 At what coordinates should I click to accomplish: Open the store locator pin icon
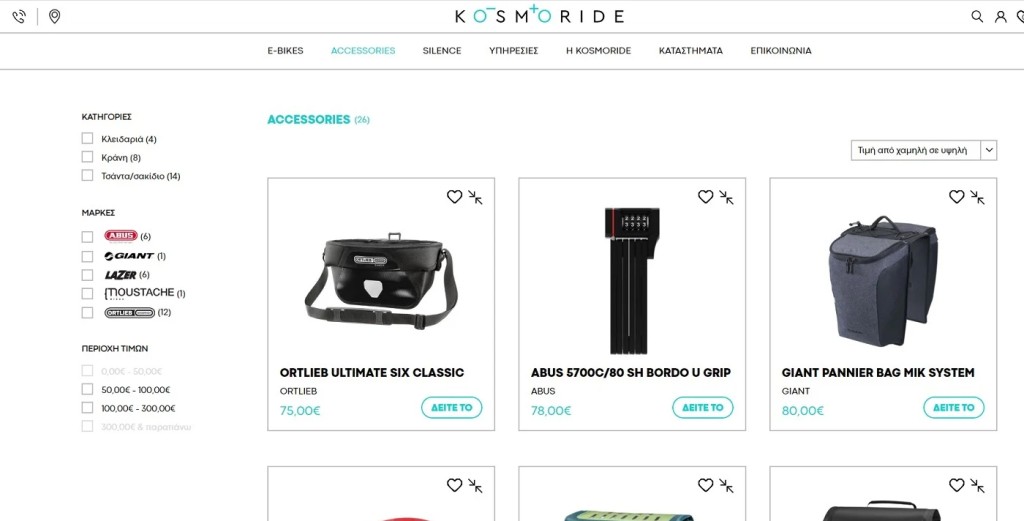tap(55, 16)
